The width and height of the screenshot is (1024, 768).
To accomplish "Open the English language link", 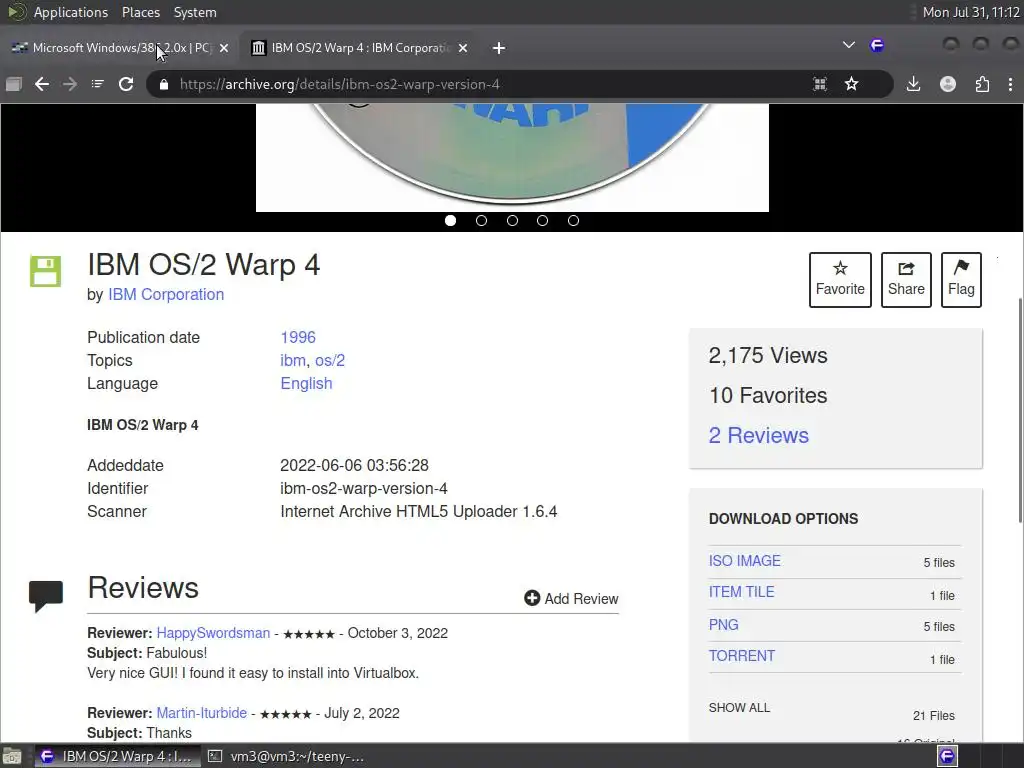I will (306, 383).
